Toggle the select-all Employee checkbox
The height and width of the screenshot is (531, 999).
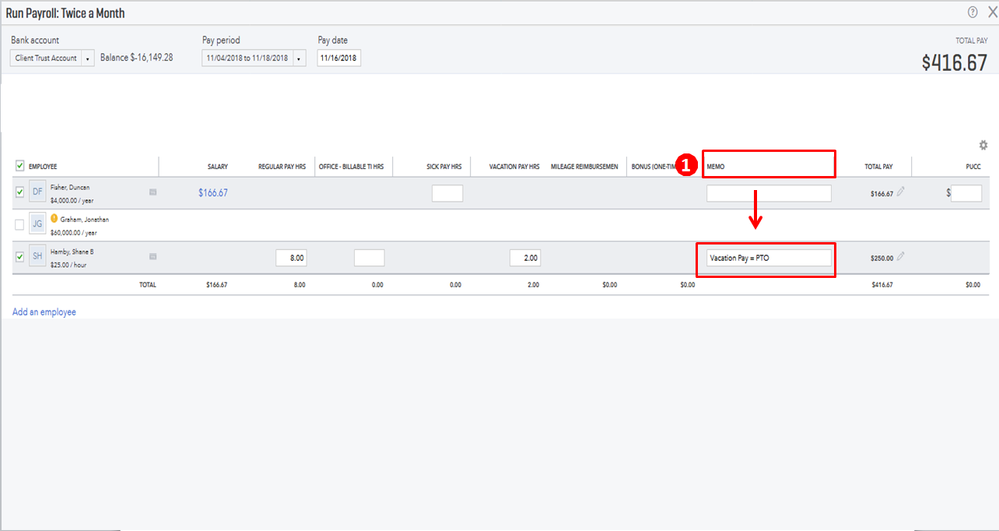20,166
